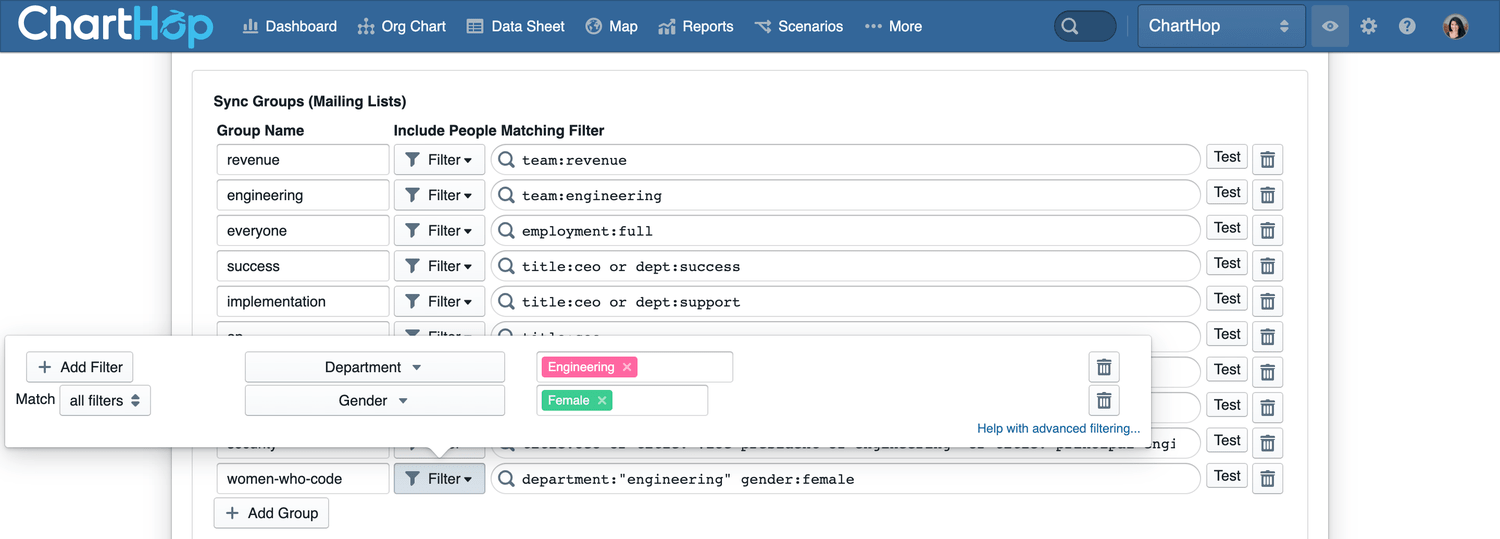Screen dimensions: 1500x539
Task: Delete the engineering group
Action: tap(1267, 195)
